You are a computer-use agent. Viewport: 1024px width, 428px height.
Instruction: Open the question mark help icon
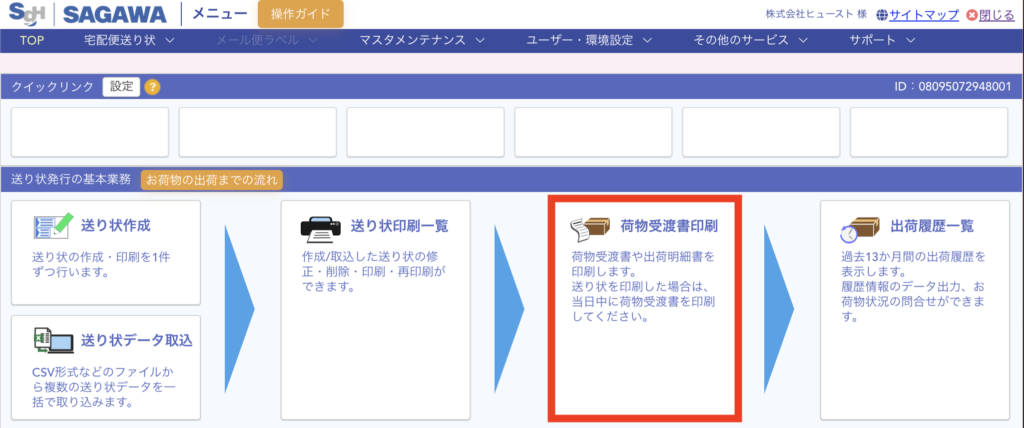tap(152, 87)
